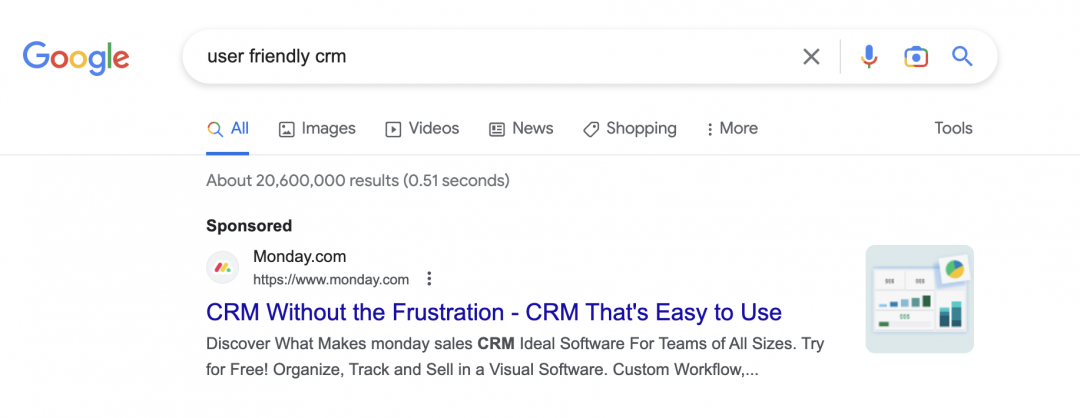Open the News results tab
Screen dimensions: 1080x418
[521, 129]
